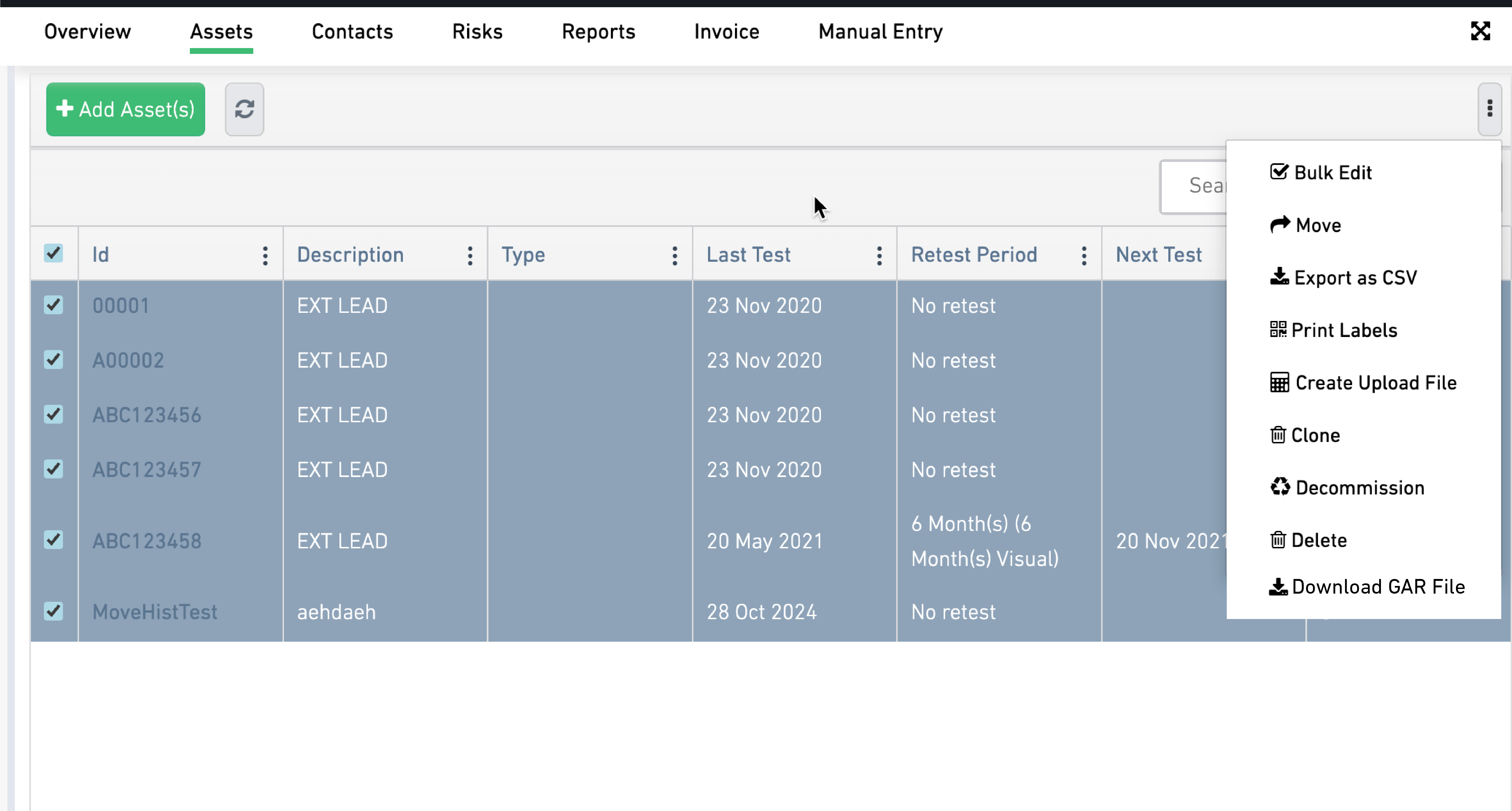
Task: Sort by the Retest Period column header
Action: coord(974,255)
